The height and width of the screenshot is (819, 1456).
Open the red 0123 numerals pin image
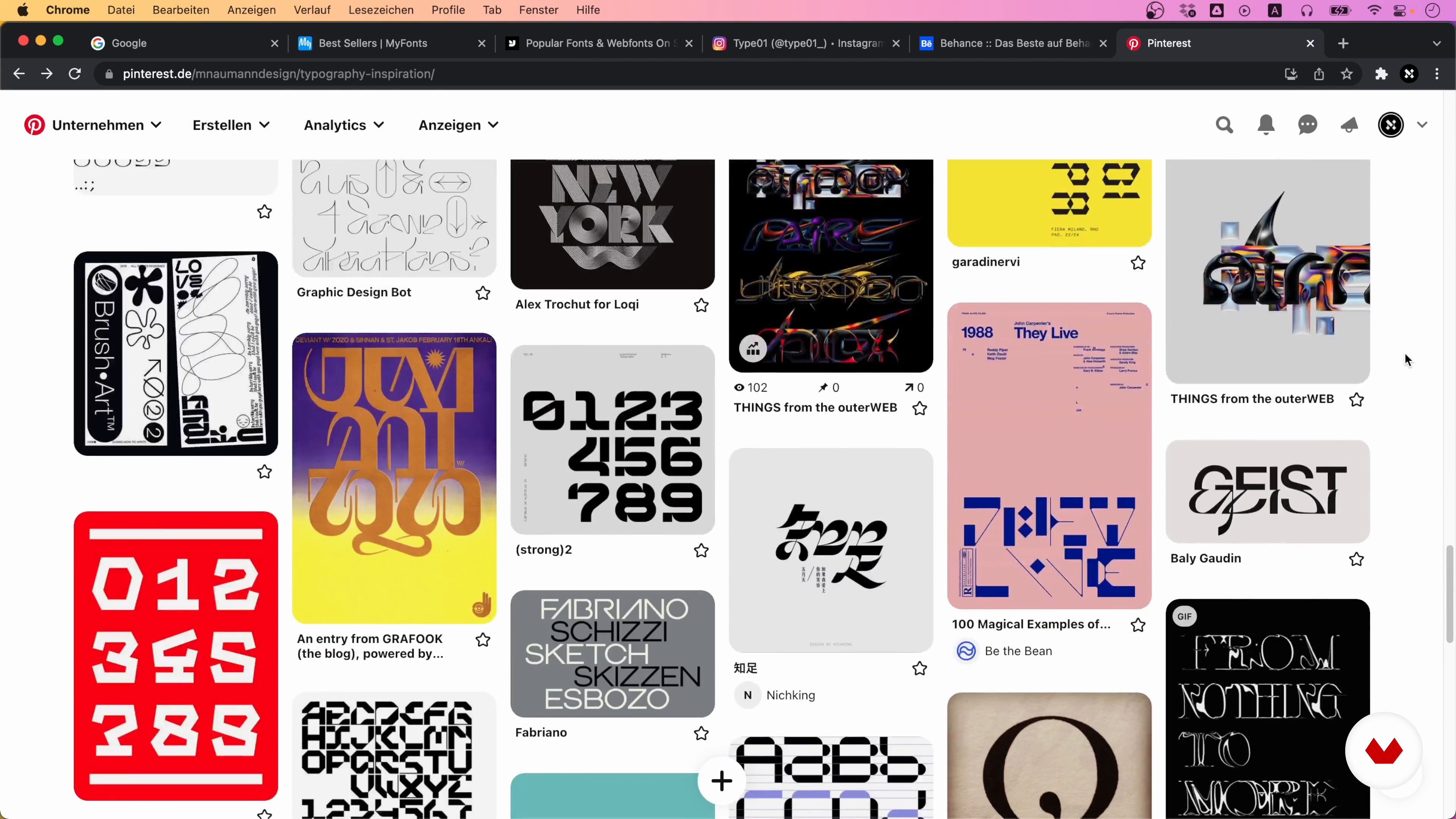[x=176, y=656]
